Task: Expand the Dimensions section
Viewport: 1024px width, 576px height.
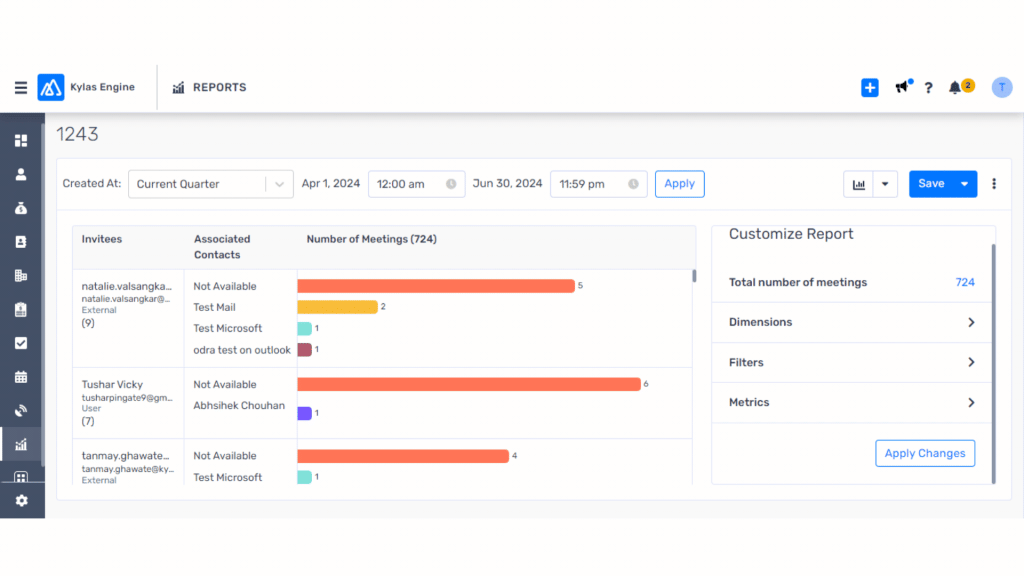Action: tap(851, 322)
